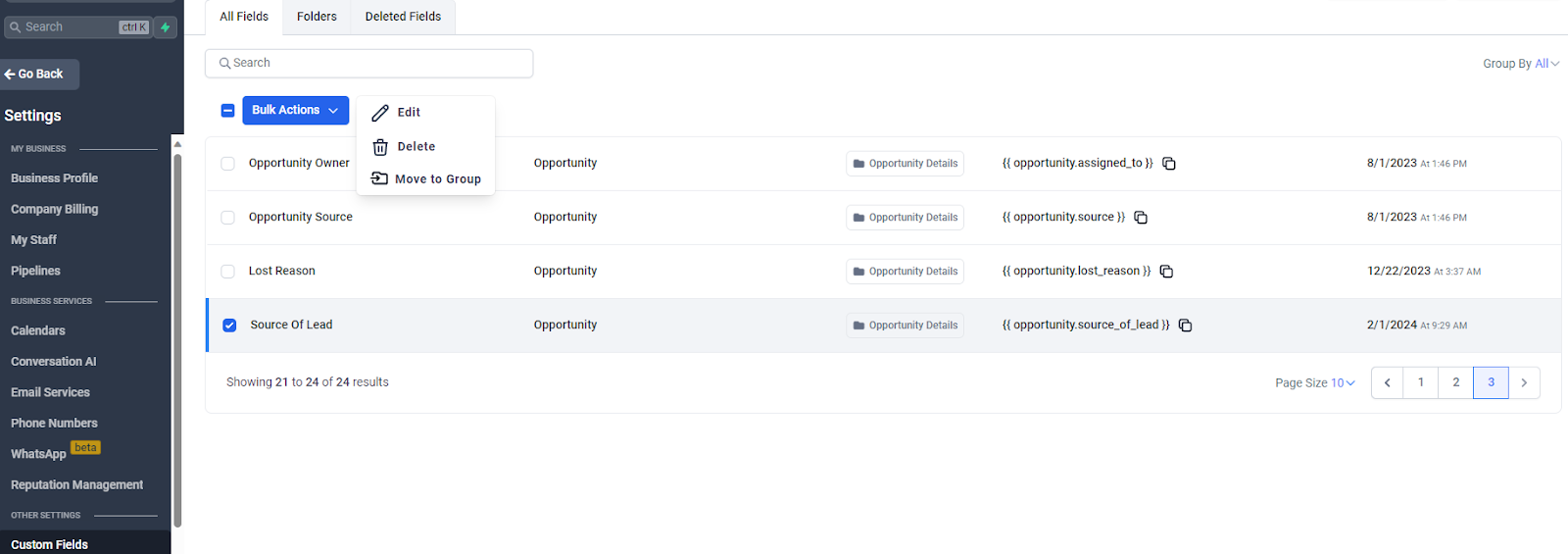
Task: Click the Lost Reason field name
Action: pos(281,272)
